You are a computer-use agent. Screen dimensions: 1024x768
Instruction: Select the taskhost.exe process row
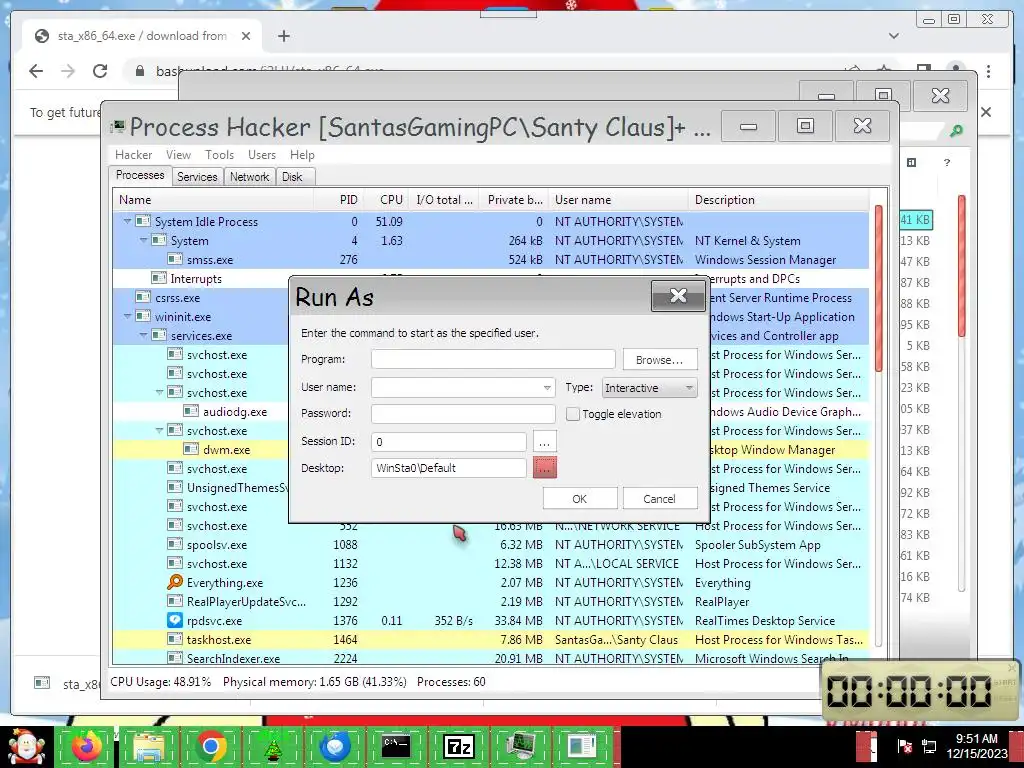[x=491, y=639]
